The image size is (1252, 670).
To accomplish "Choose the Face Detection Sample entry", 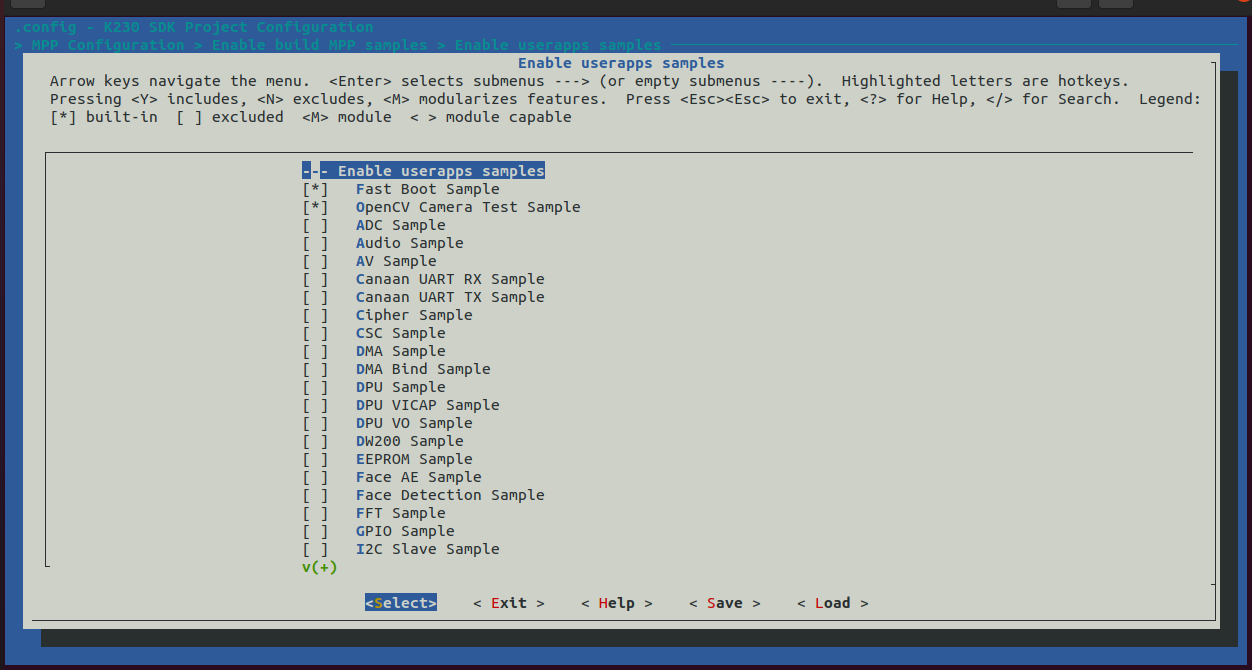I will 450,495.
